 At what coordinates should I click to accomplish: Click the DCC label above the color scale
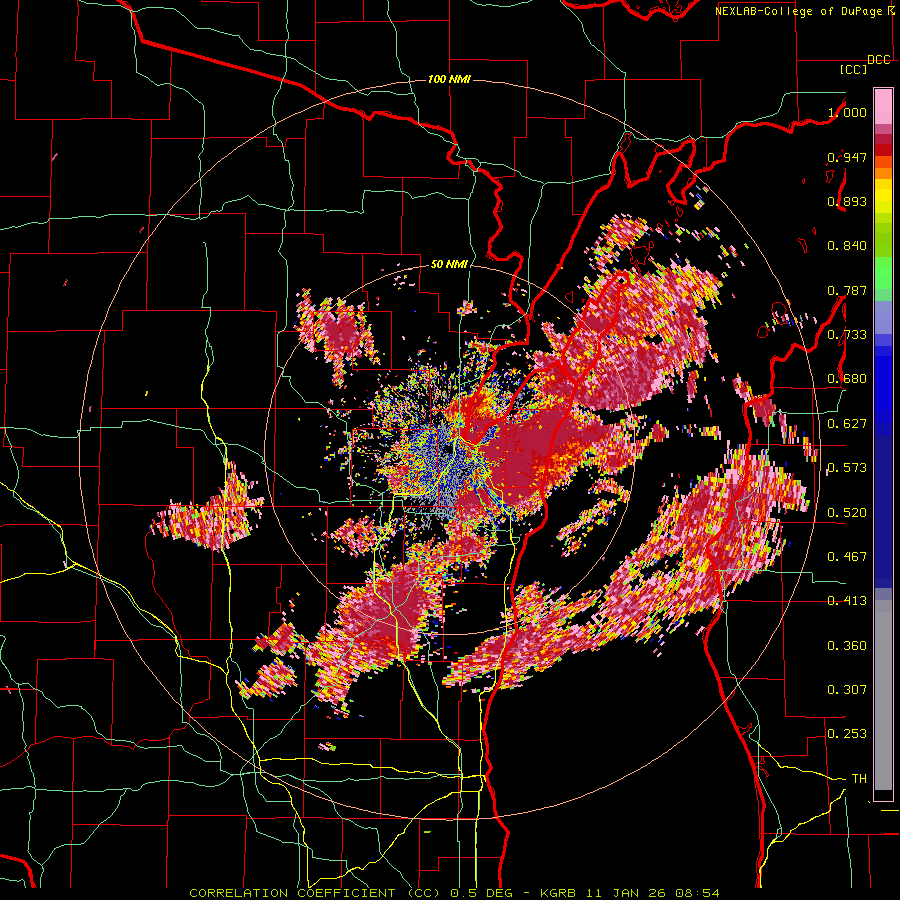pos(878,60)
